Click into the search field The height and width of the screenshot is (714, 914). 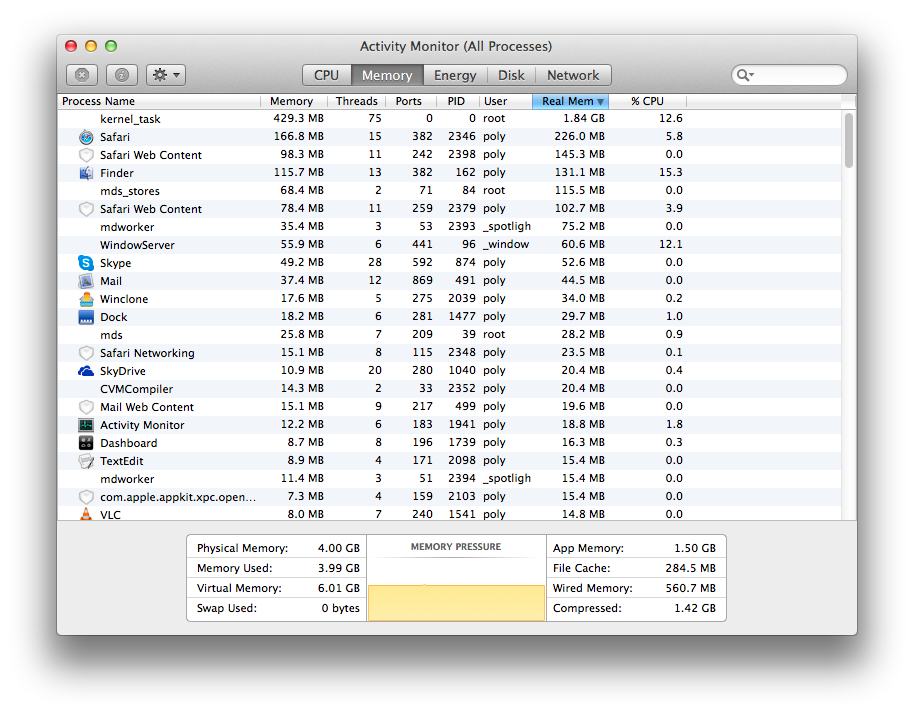coord(789,75)
